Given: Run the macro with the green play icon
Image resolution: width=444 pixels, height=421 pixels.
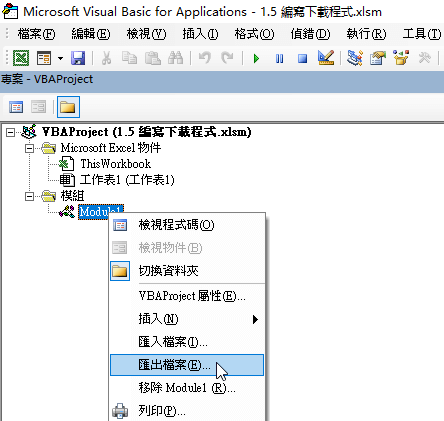Looking at the screenshot, I should (256, 59).
